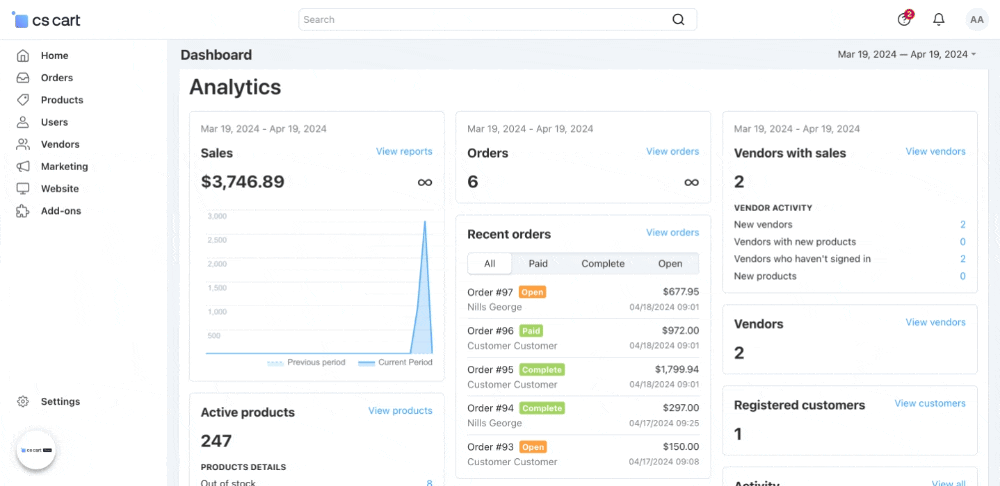Click View products link

click(400, 411)
